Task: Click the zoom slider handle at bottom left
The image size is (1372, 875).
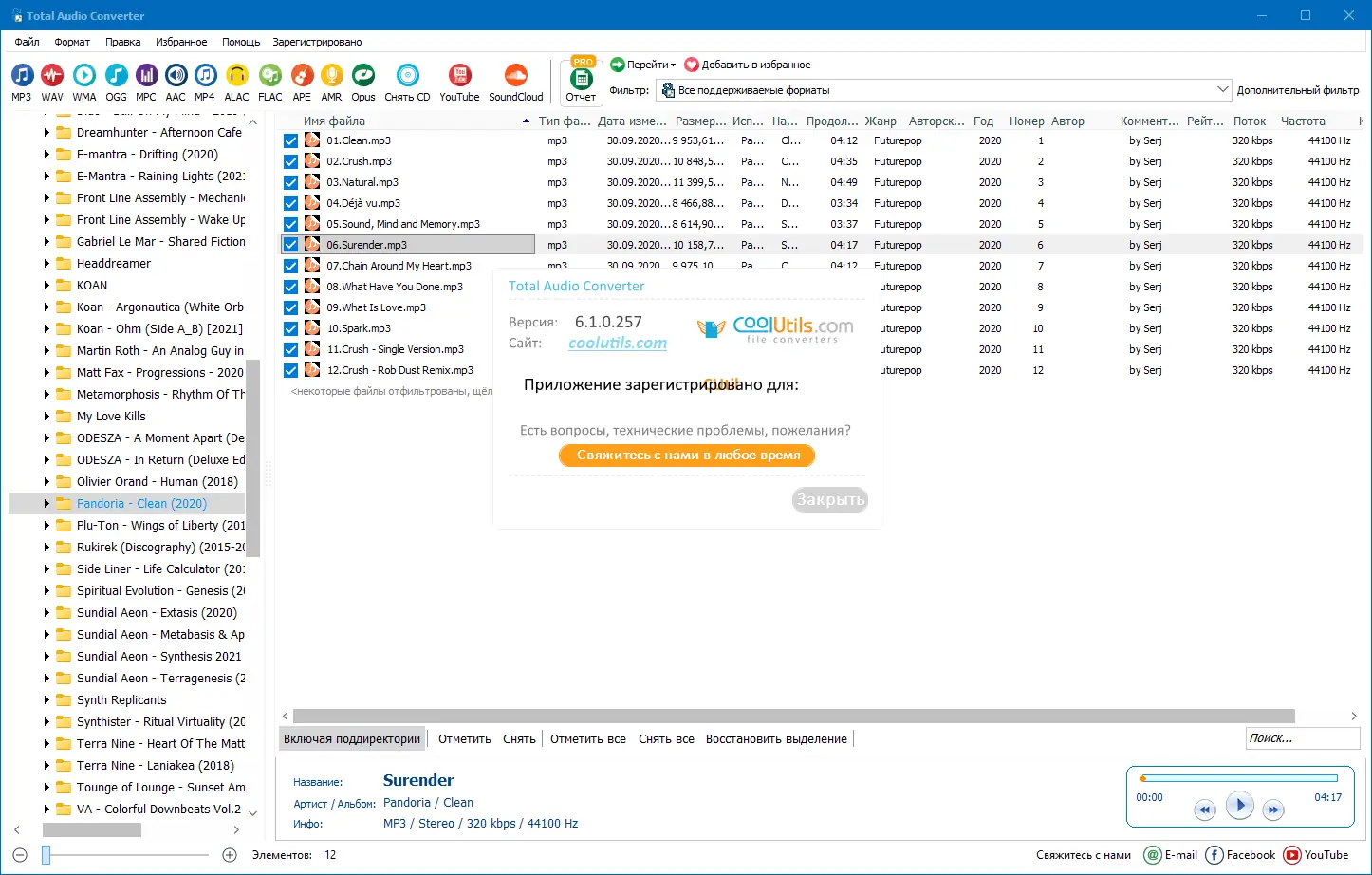Action: point(46,855)
